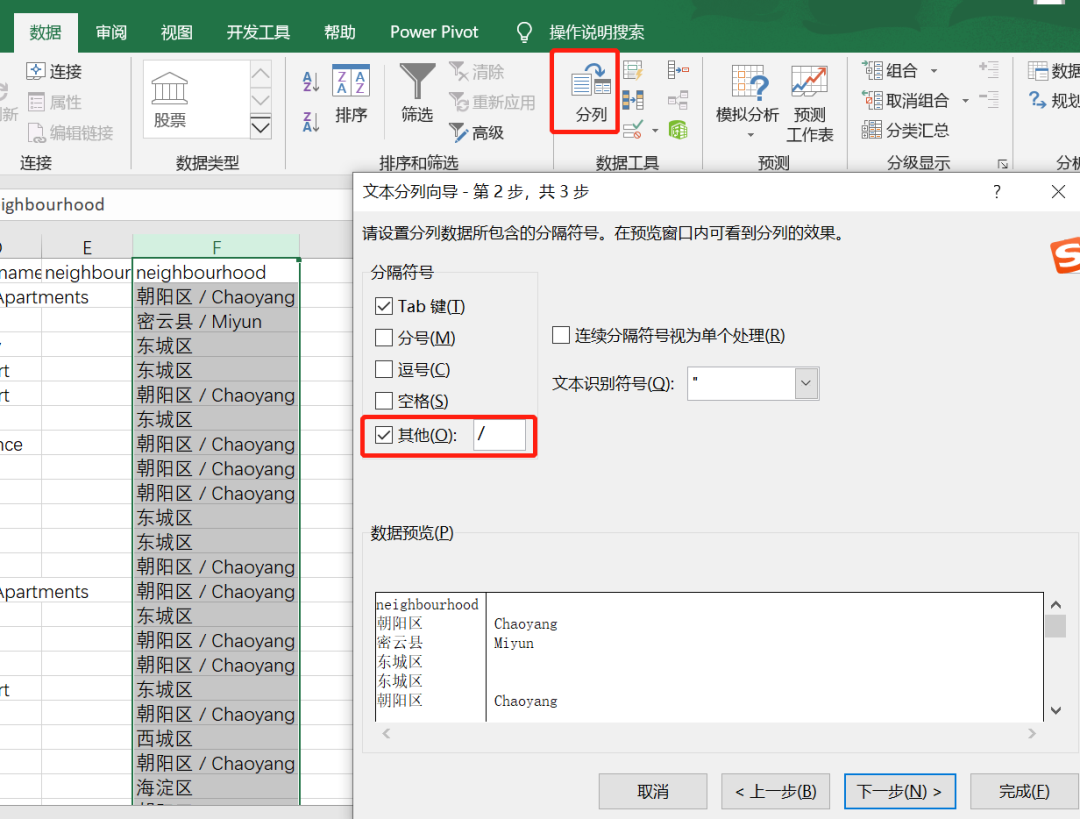Click the 取消 cancel button
Screen dimensions: 1080x819
pyautogui.click(x=653, y=791)
